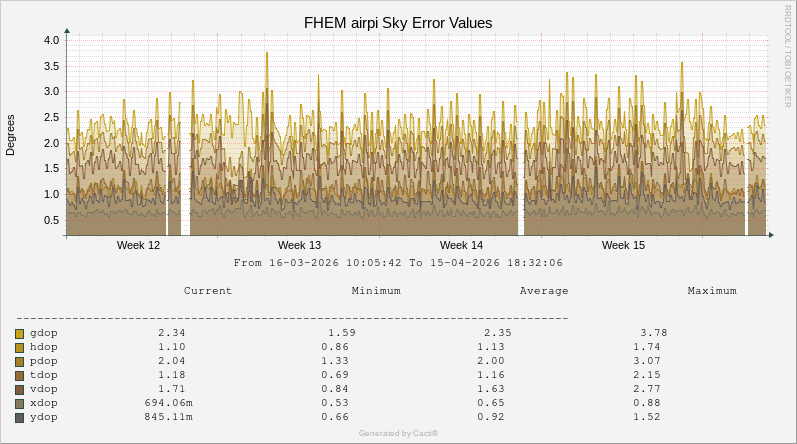Click the Week 12 axis label

[138, 245]
